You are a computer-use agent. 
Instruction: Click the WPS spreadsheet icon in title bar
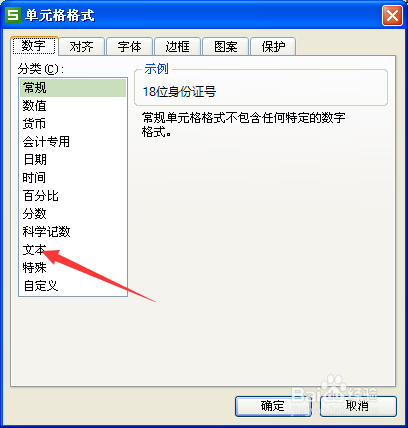(13, 15)
